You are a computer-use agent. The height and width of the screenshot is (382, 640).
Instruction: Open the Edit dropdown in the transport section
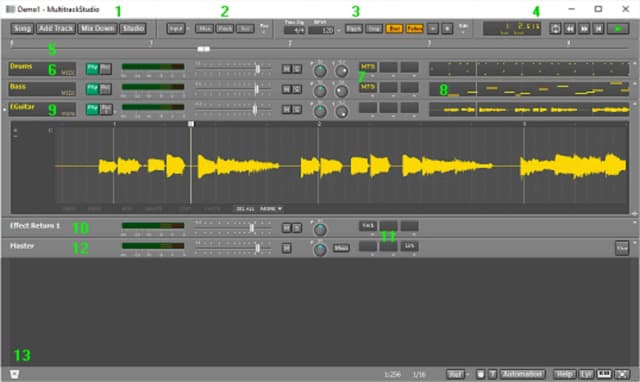coord(463,28)
